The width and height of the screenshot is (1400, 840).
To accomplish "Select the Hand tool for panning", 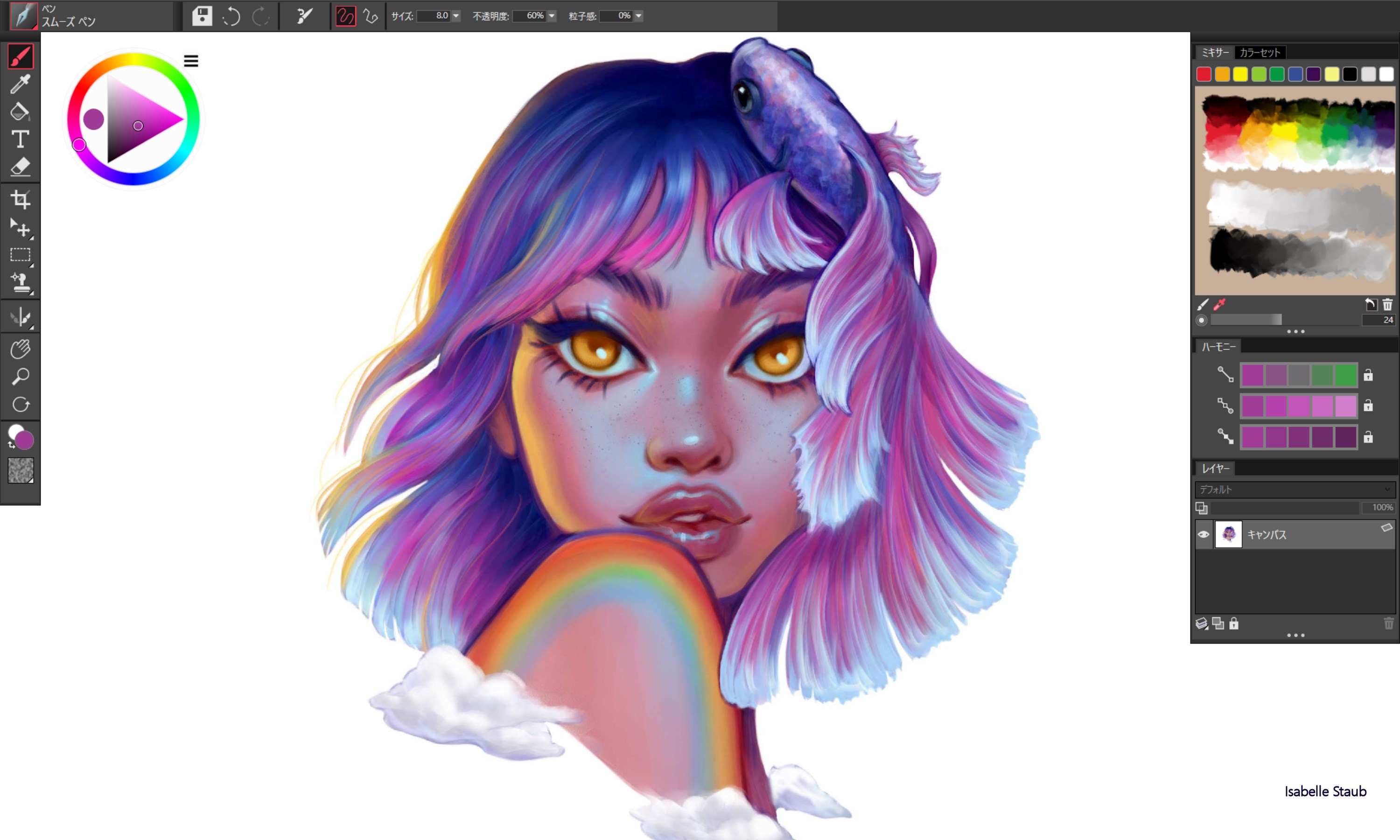I will (20, 349).
